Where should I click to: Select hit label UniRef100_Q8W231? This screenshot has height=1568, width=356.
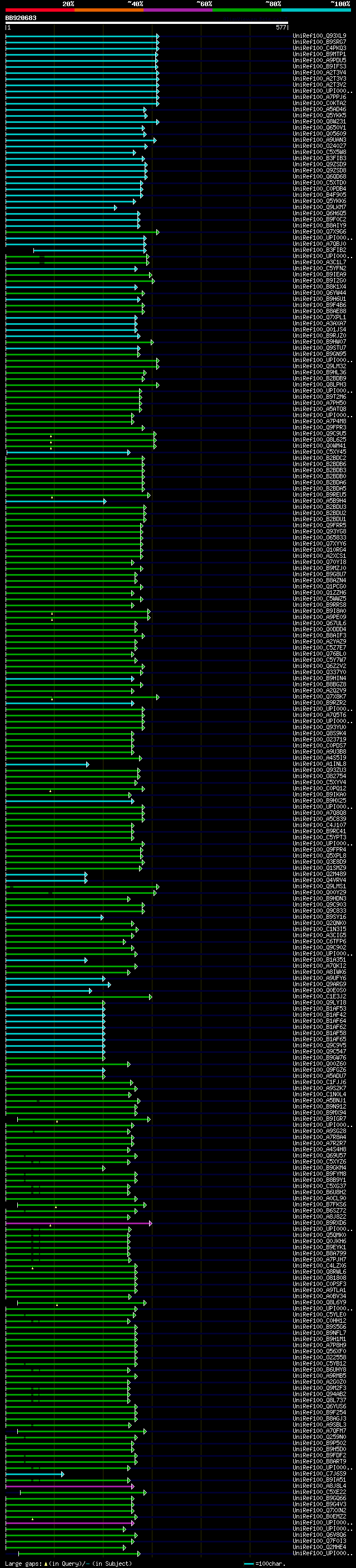pos(319,122)
